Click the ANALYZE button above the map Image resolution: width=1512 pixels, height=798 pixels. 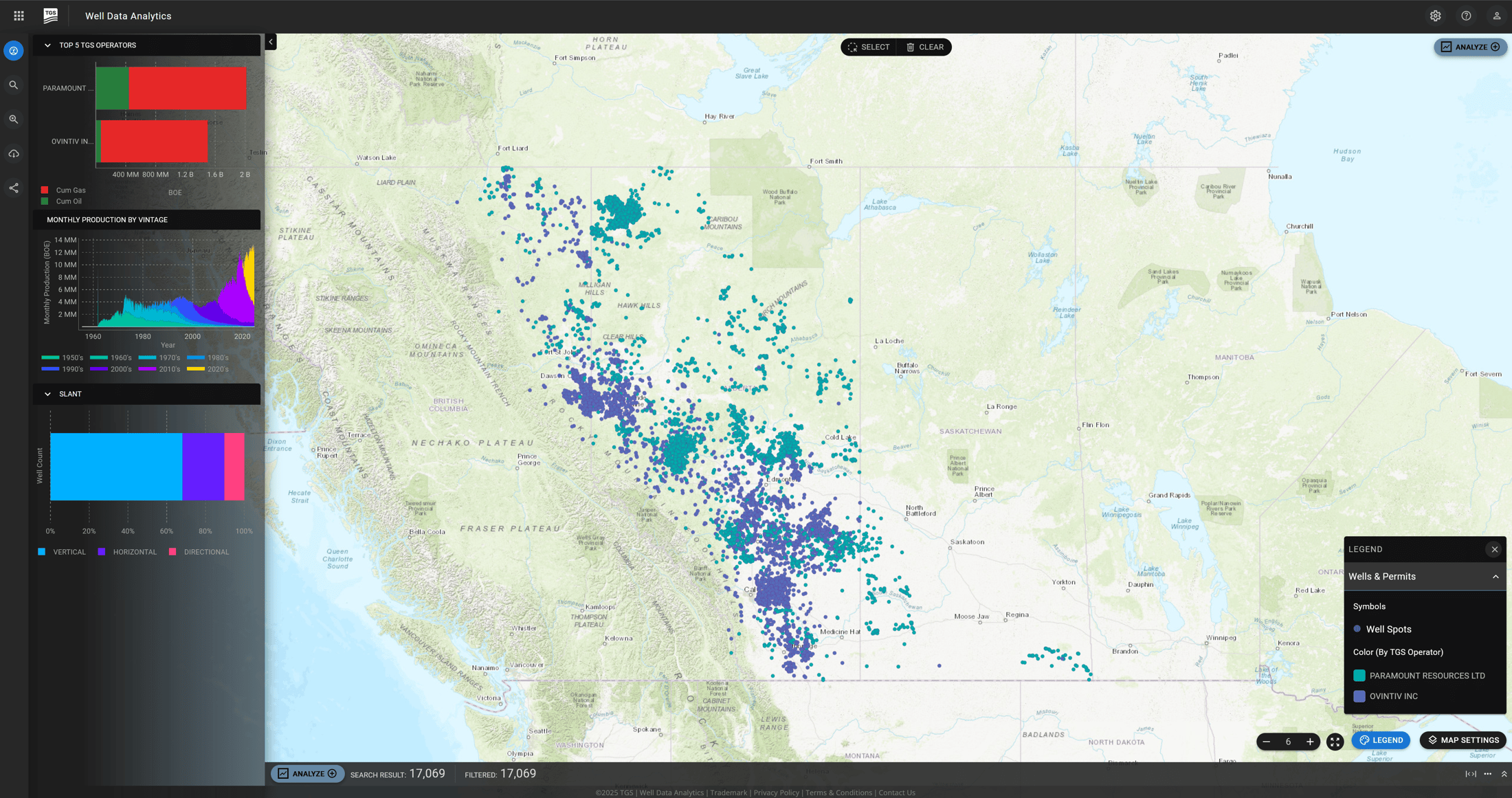(1471, 47)
